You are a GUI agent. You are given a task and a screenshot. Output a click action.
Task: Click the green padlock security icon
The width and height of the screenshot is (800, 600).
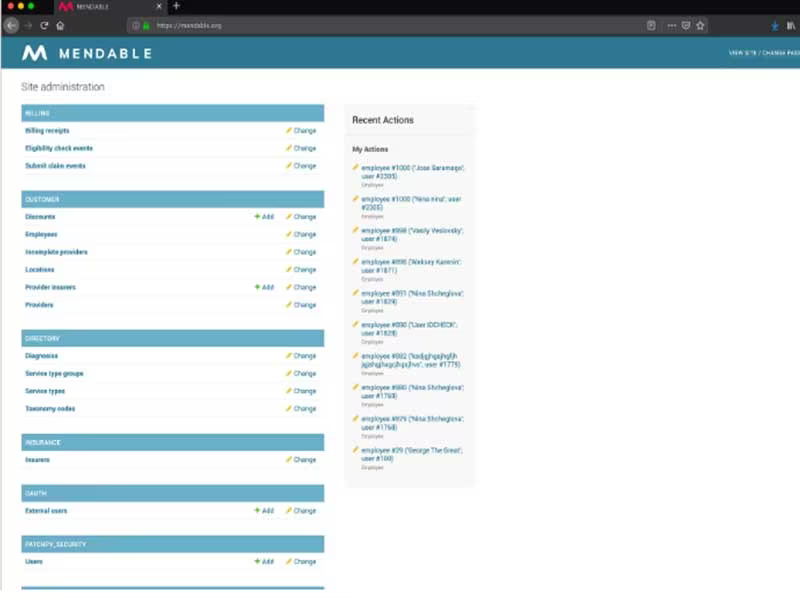tap(146, 26)
